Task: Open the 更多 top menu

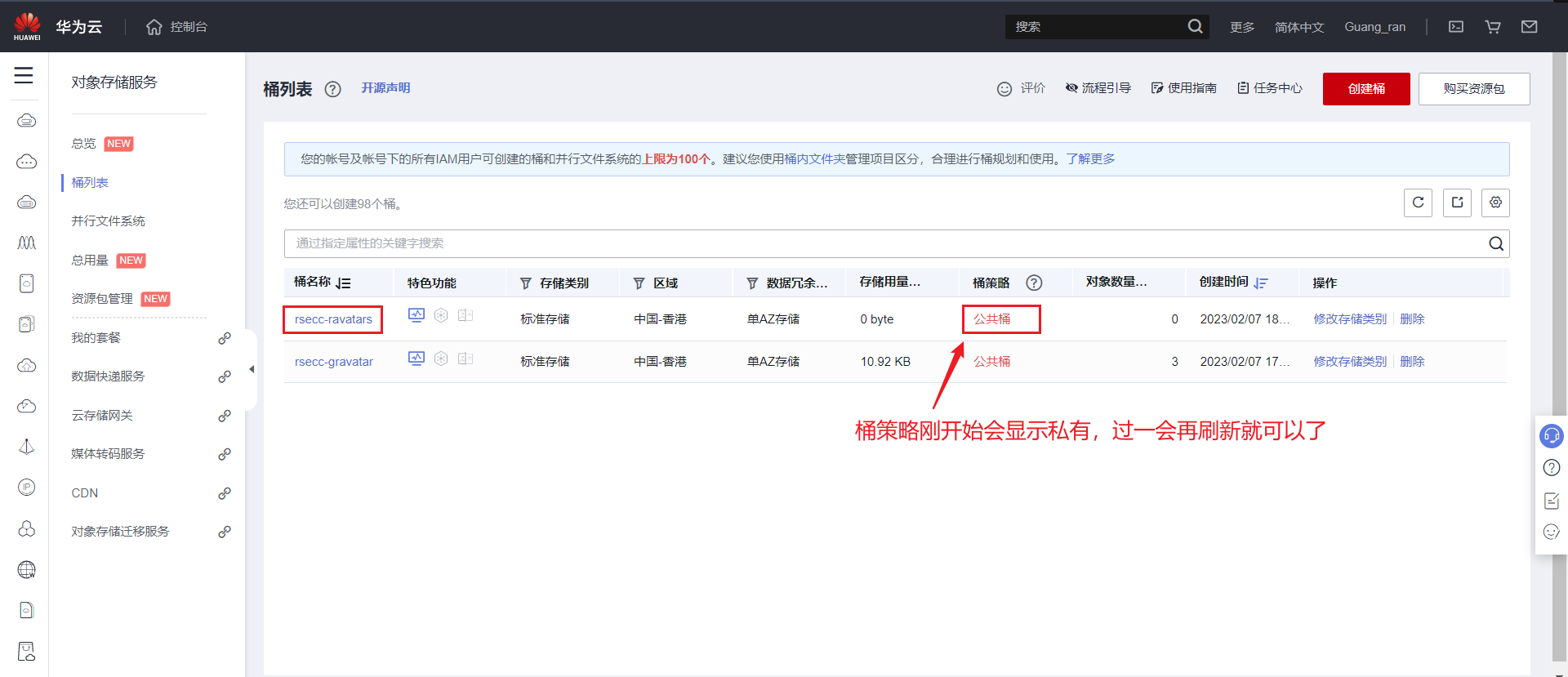Action: [x=1242, y=27]
